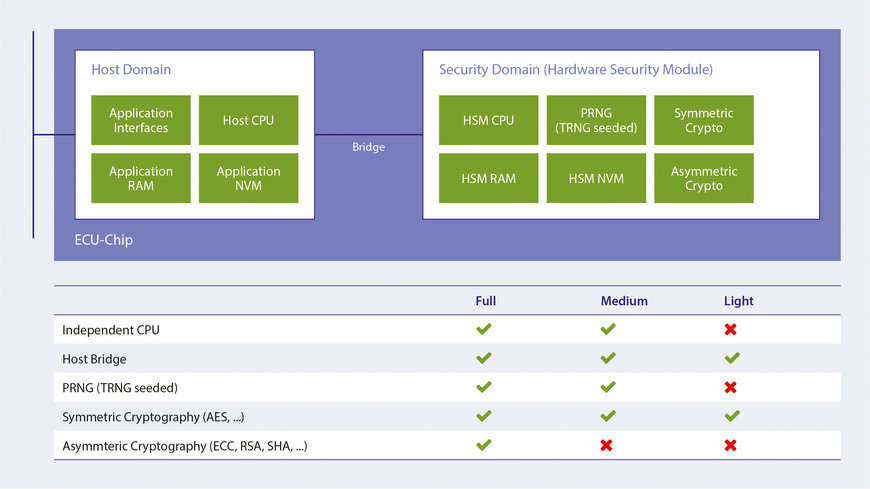This screenshot has height=489, width=870.
Task: Select the Medium column header
Action: [x=624, y=301]
